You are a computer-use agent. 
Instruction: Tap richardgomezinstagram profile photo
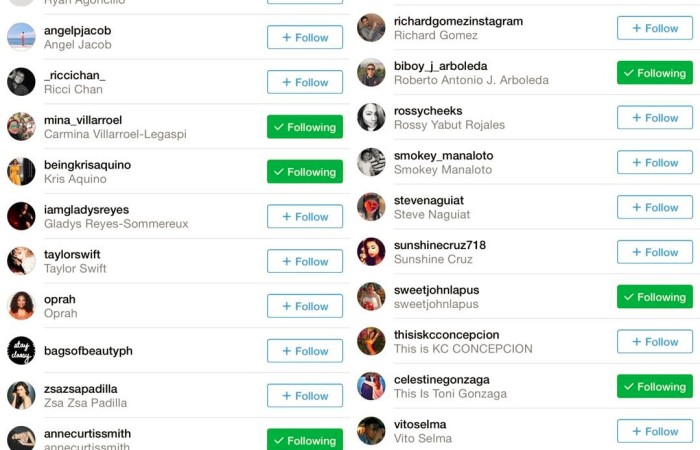pyautogui.click(x=371, y=28)
